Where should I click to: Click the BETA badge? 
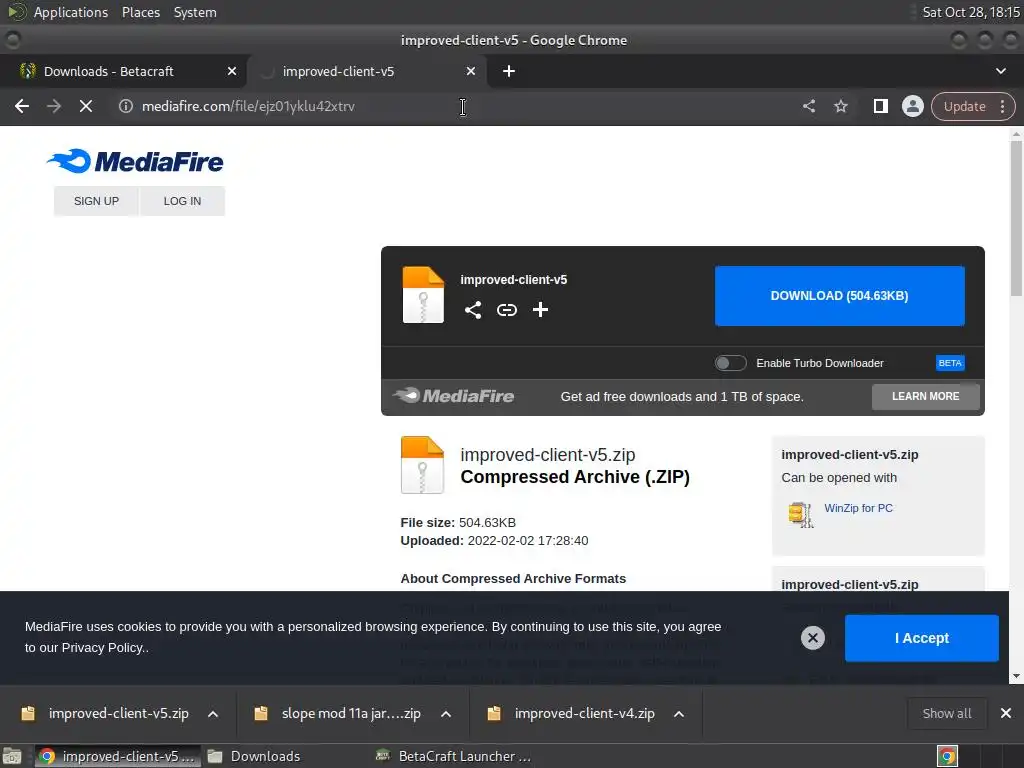point(950,363)
